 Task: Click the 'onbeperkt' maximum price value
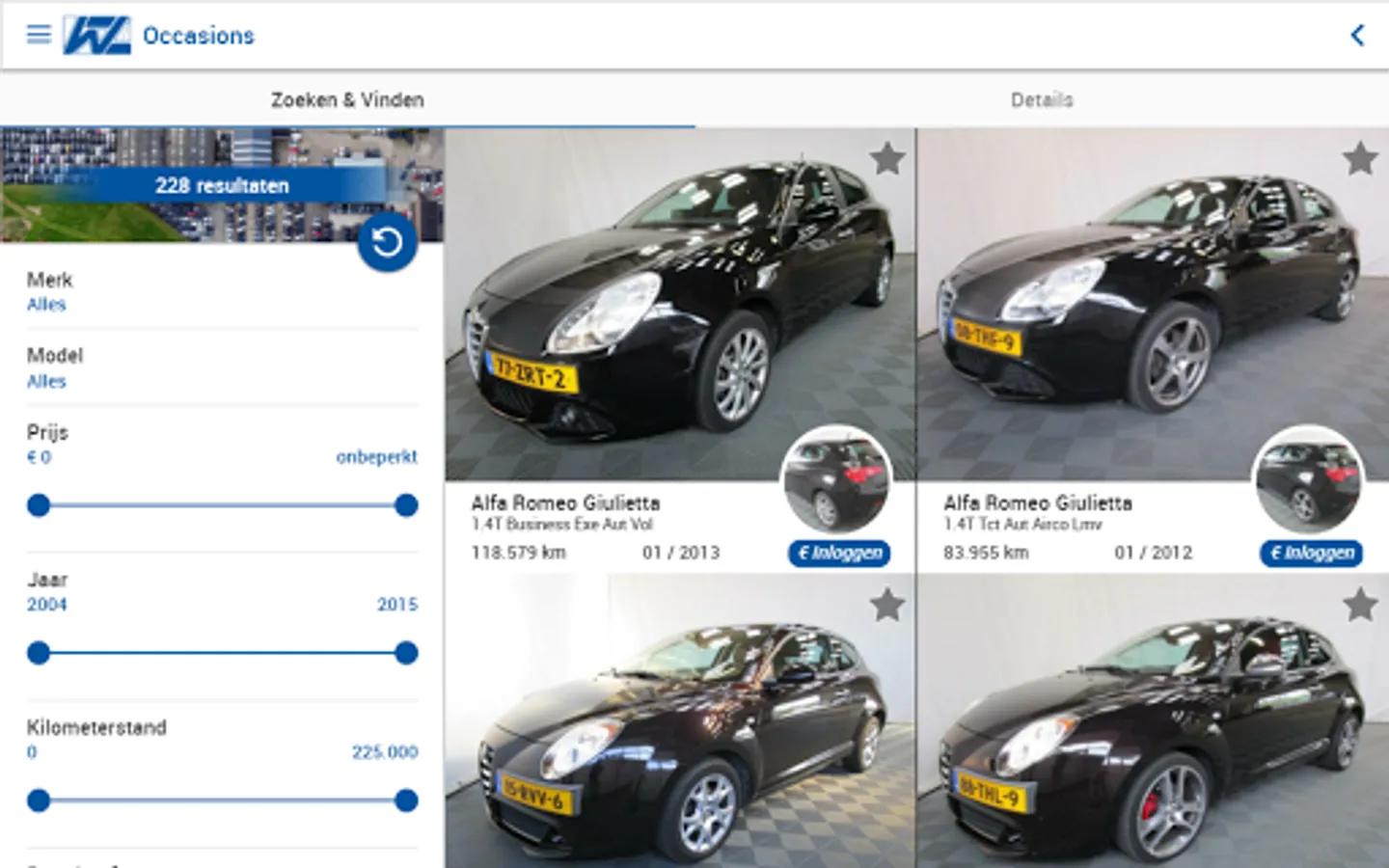click(x=377, y=457)
